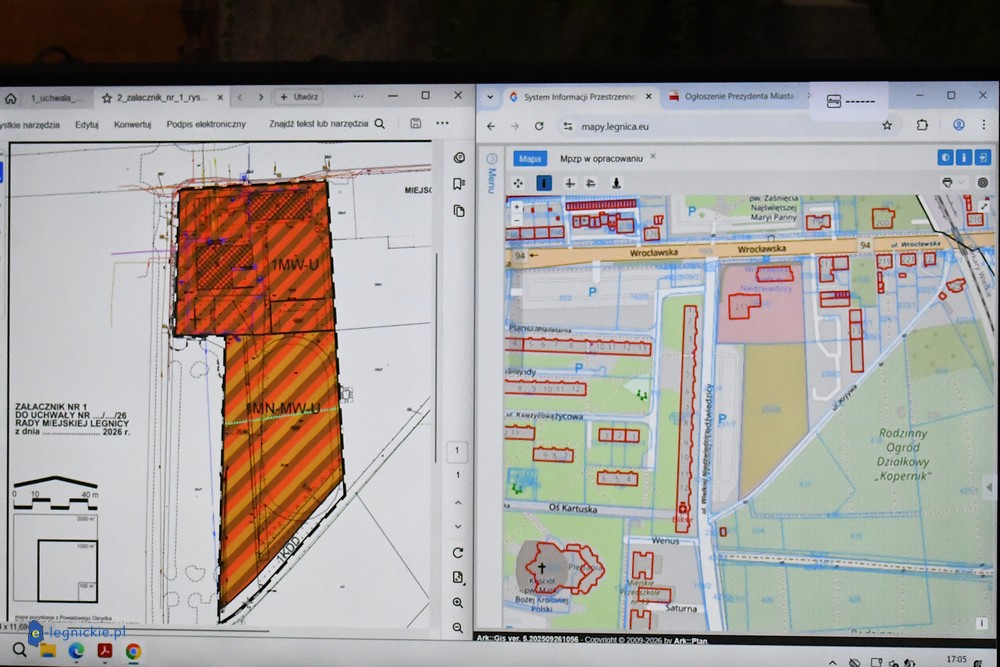Click the Utwórz button in the PDF reader

pyautogui.click(x=300, y=97)
